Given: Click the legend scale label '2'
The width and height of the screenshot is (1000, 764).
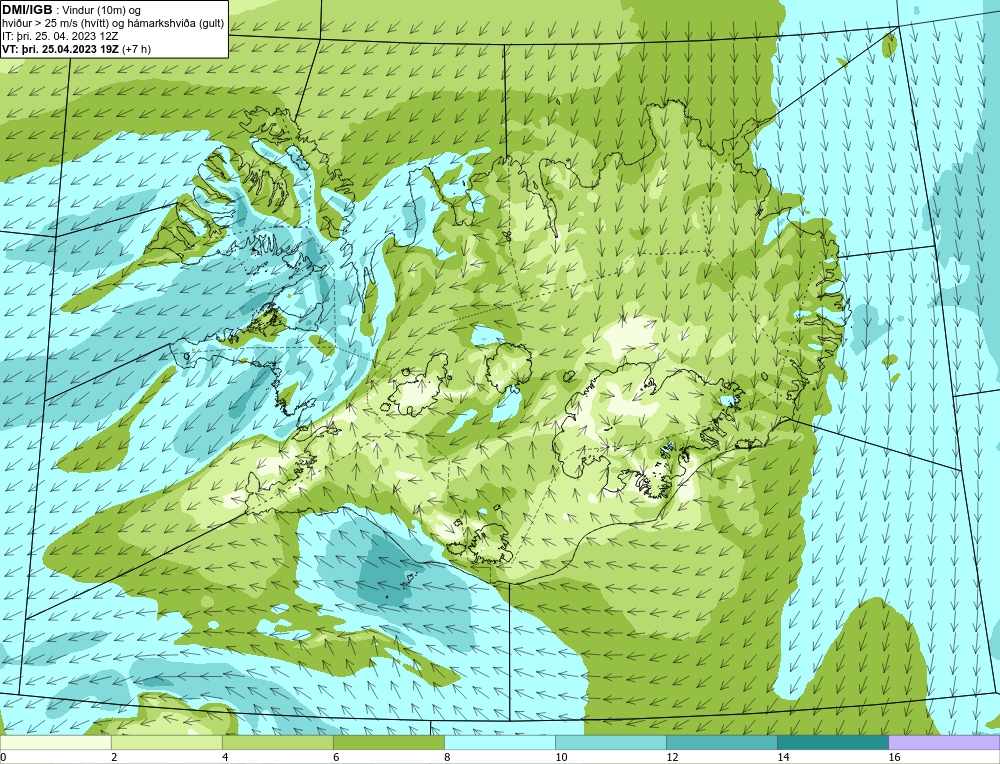Looking at the screenshot, I should tap(114, 757).
